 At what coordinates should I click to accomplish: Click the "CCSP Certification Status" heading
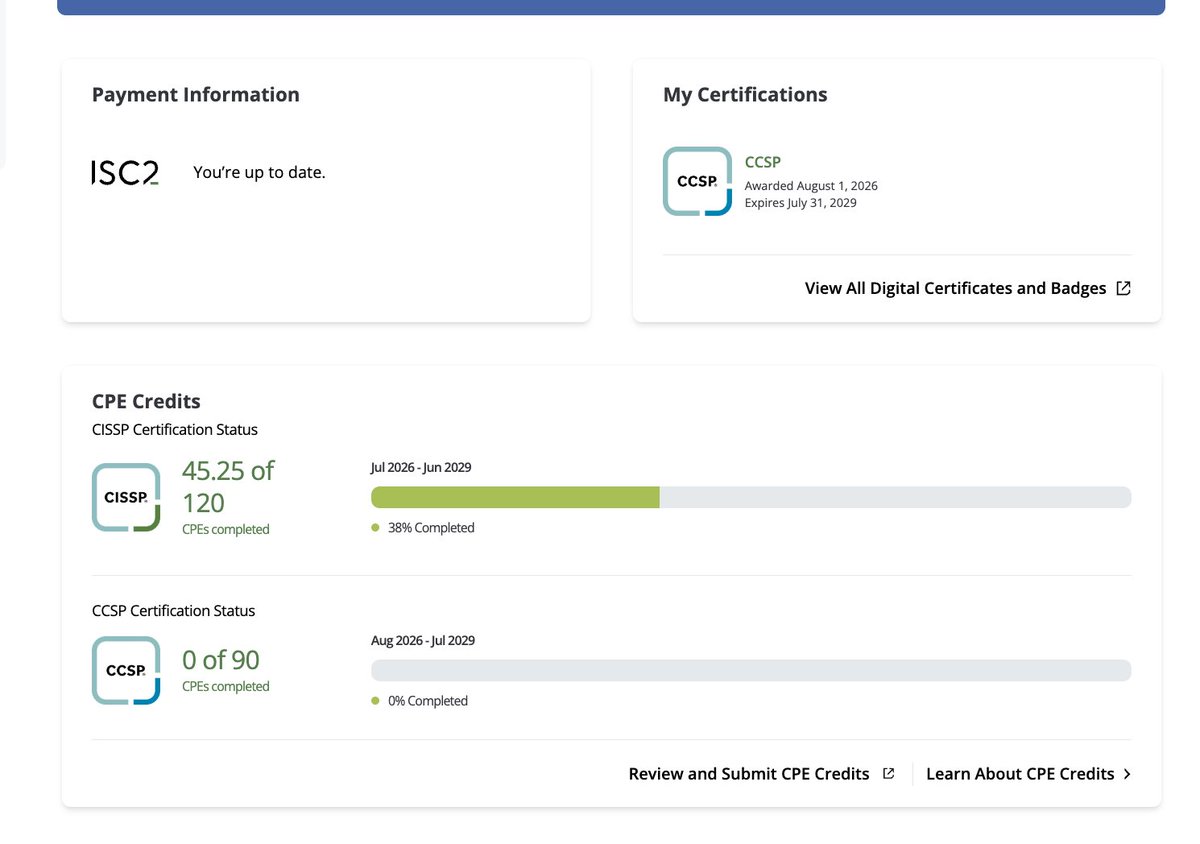pyautogui.click(x=173, y=611)
